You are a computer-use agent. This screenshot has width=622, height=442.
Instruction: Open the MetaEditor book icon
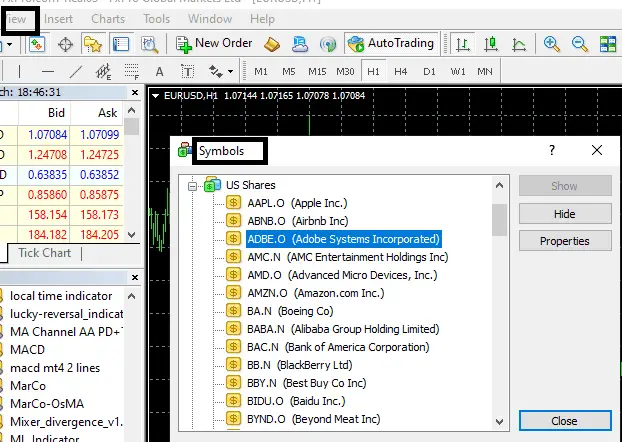(272, 44)
